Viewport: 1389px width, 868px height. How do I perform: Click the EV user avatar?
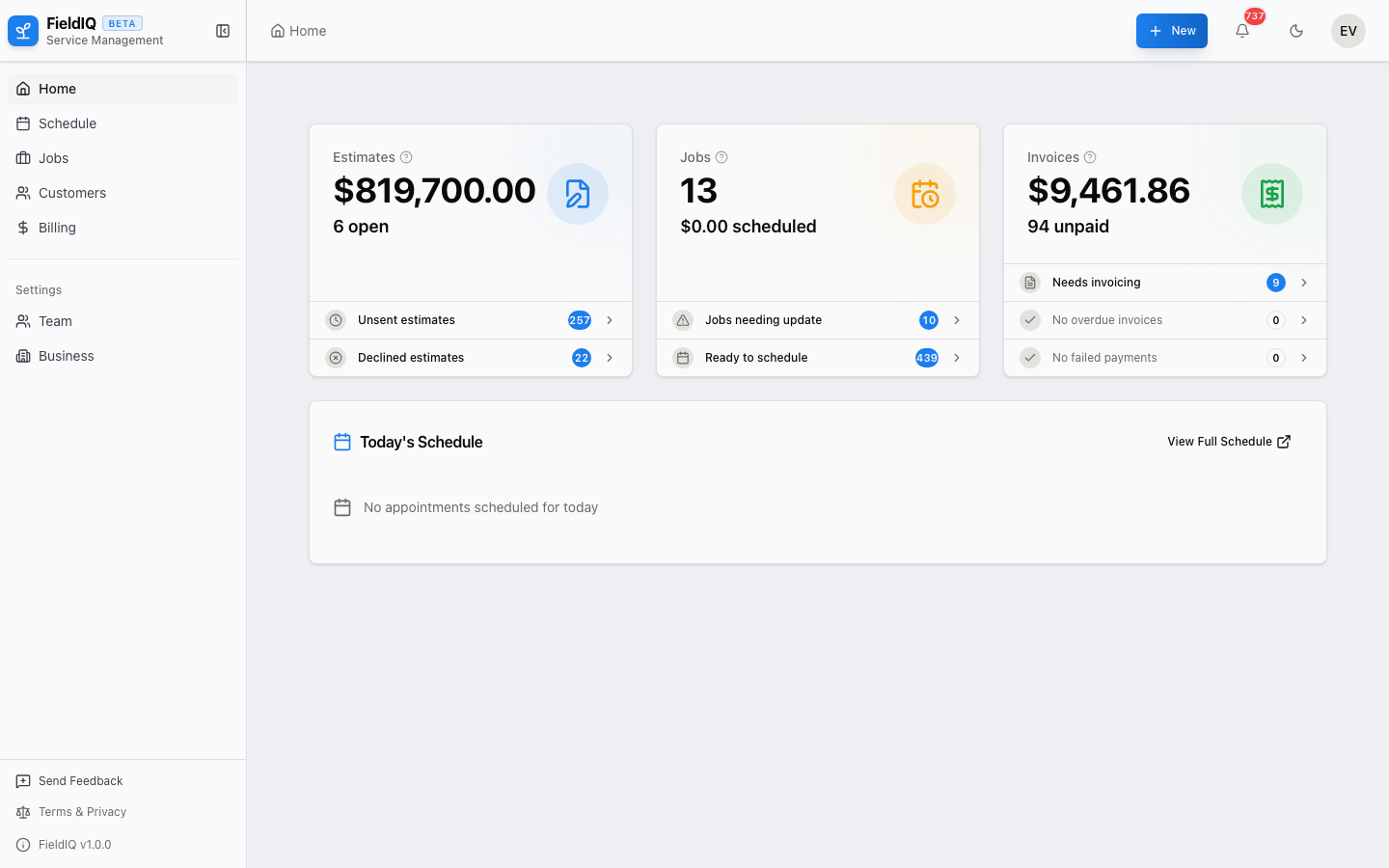click(1348, 30)
